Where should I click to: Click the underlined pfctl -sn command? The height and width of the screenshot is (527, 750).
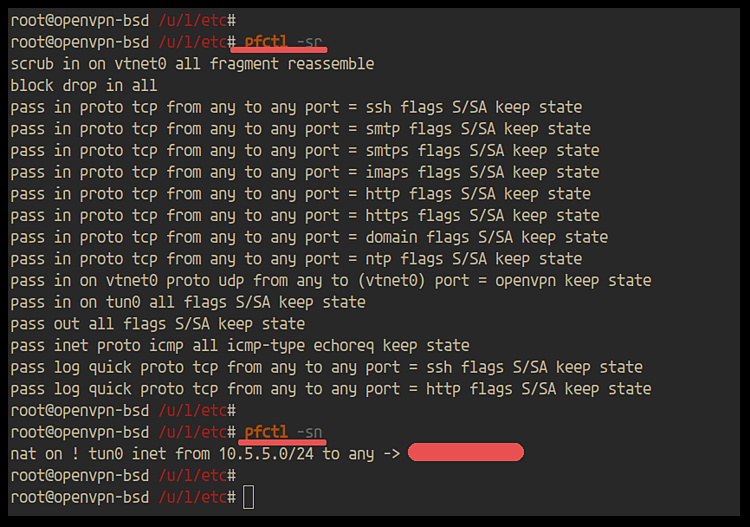[285, 432]
